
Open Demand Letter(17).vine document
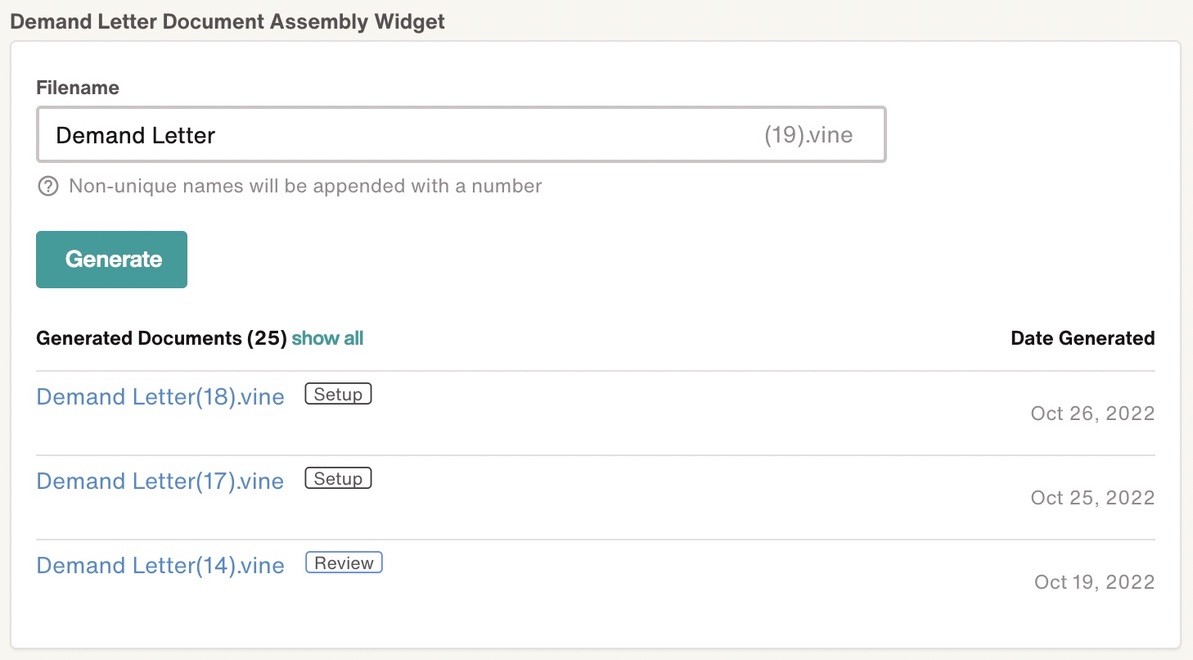coord(161,481)
